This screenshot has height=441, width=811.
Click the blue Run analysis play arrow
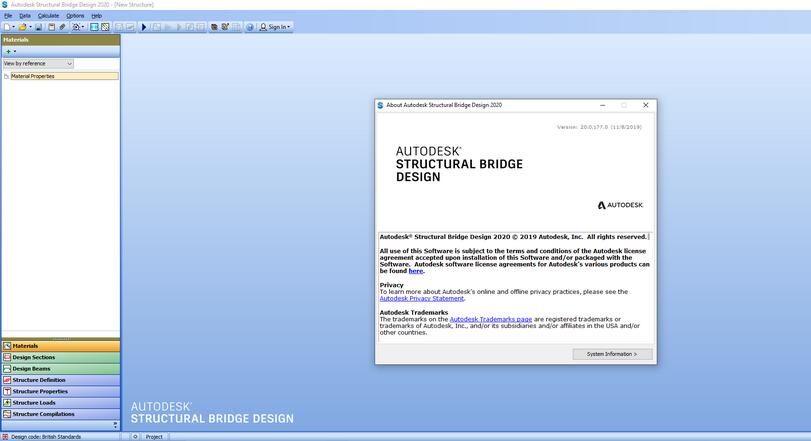click(x=144, y=27)
